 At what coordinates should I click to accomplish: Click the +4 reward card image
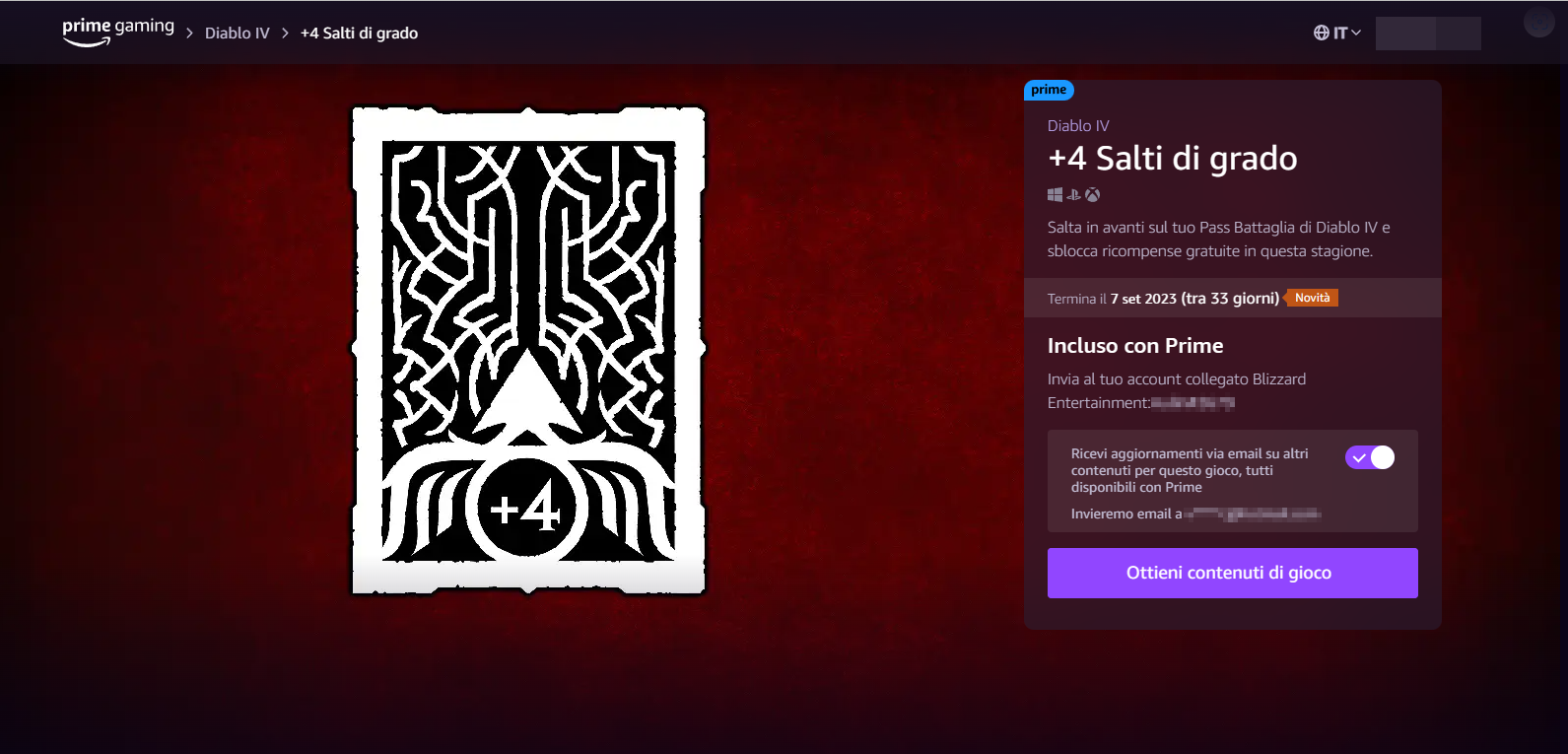[529, 350]
